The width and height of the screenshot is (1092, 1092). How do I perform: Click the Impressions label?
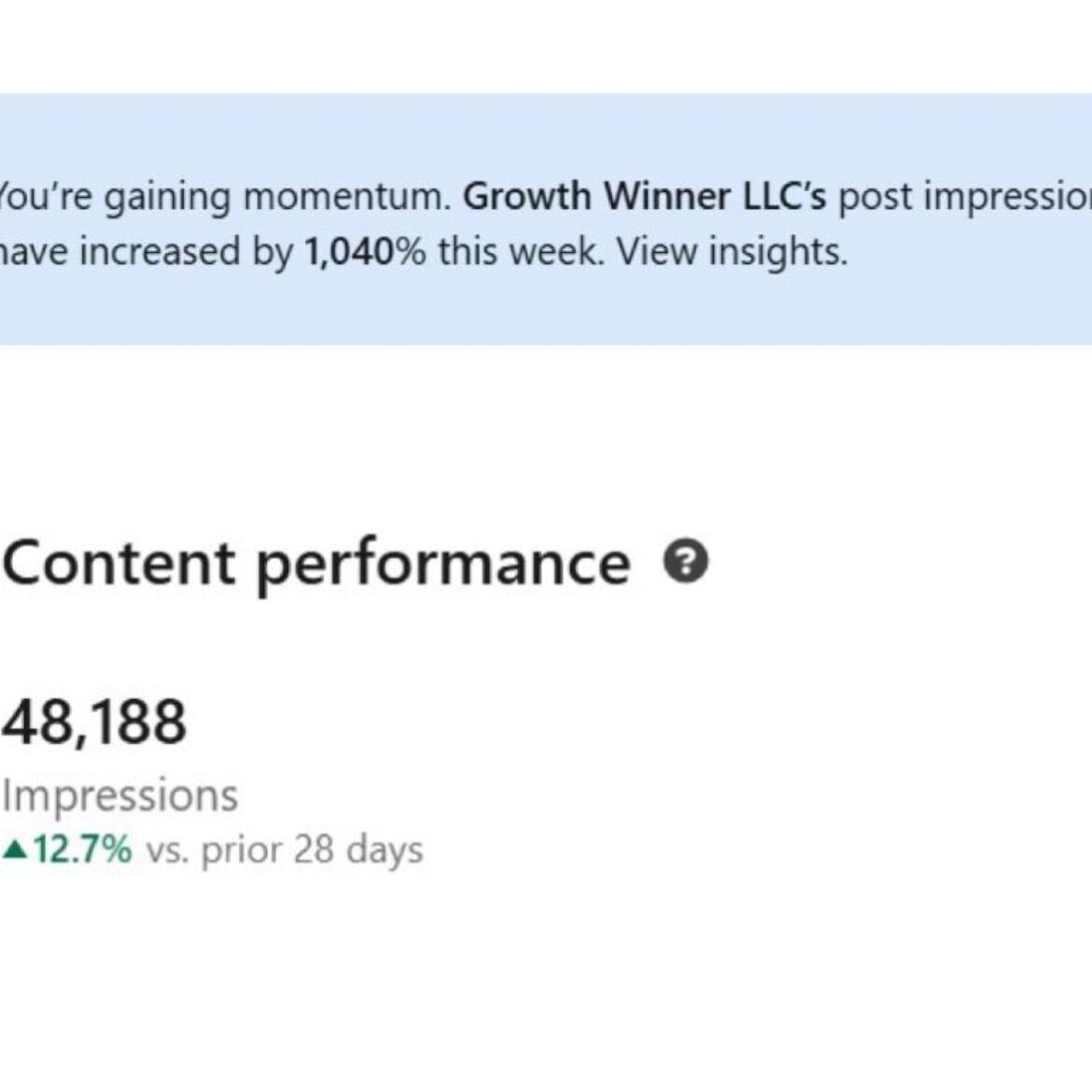[120, 795]
